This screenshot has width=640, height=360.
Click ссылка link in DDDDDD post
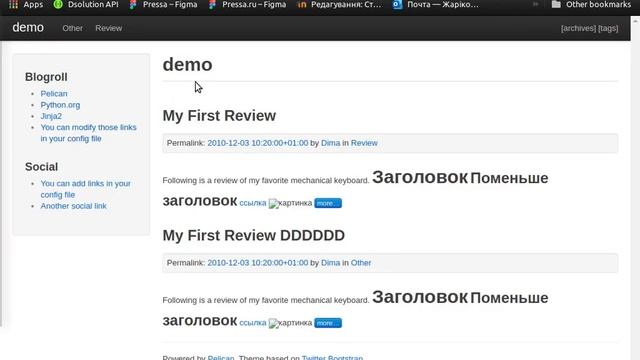253,323
